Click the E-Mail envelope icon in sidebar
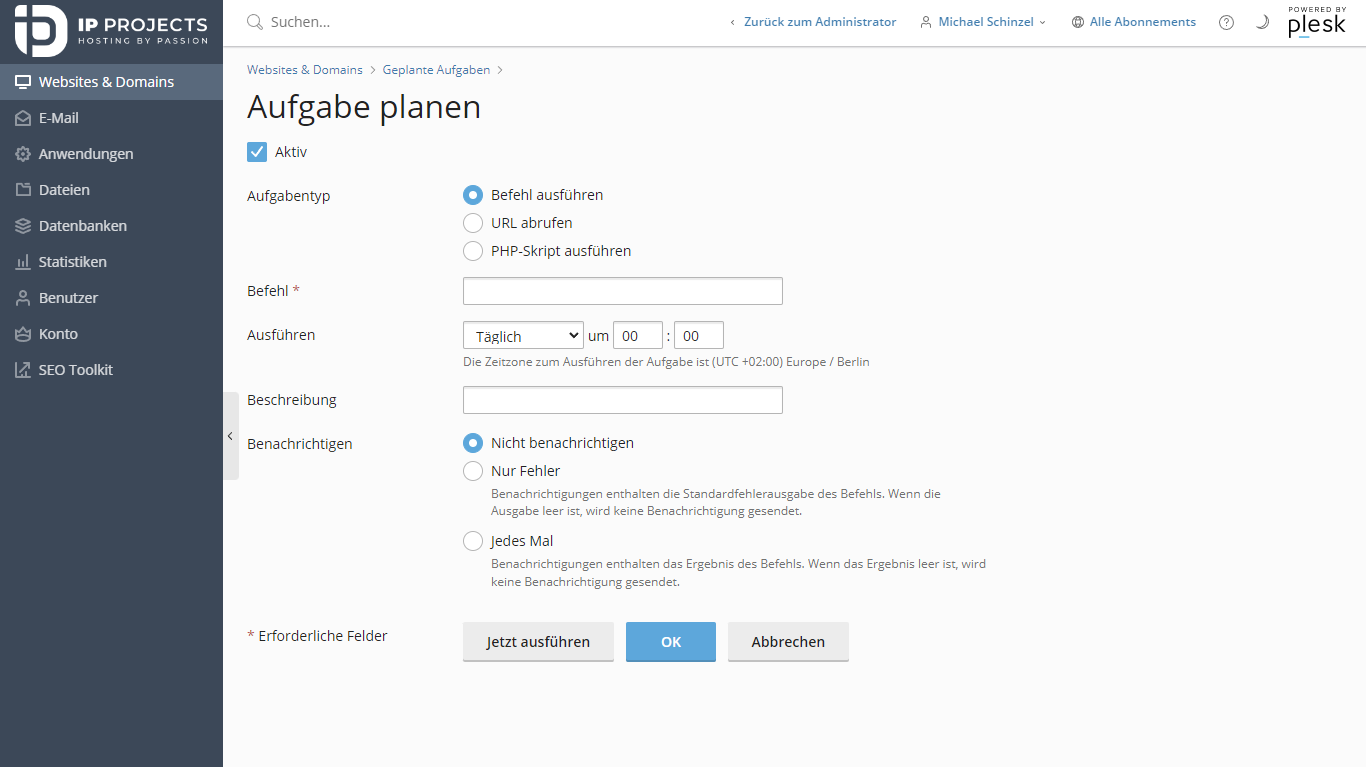This screenshot has height=767, width=1366. [x=23, y=118]
